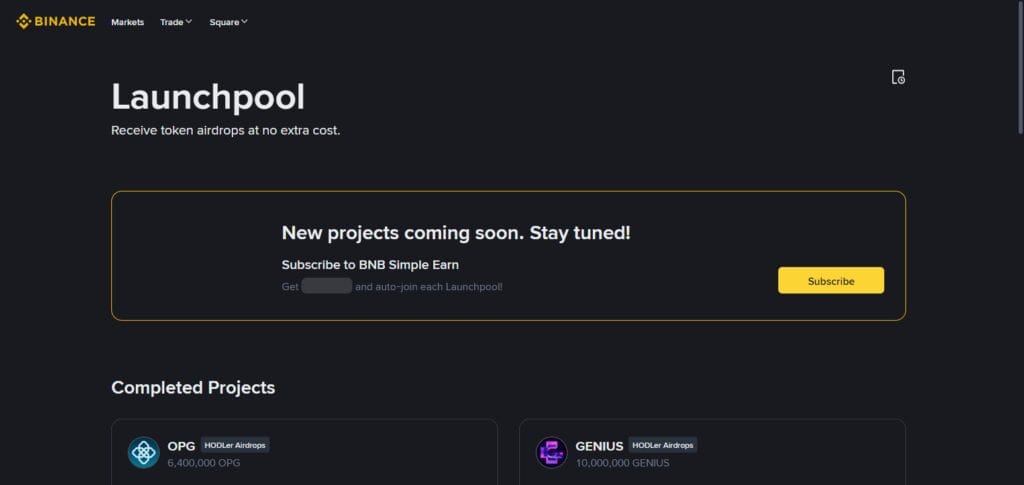Open the Markets menu item
This screenshot has width=1024, height=485.
[127, 22]
